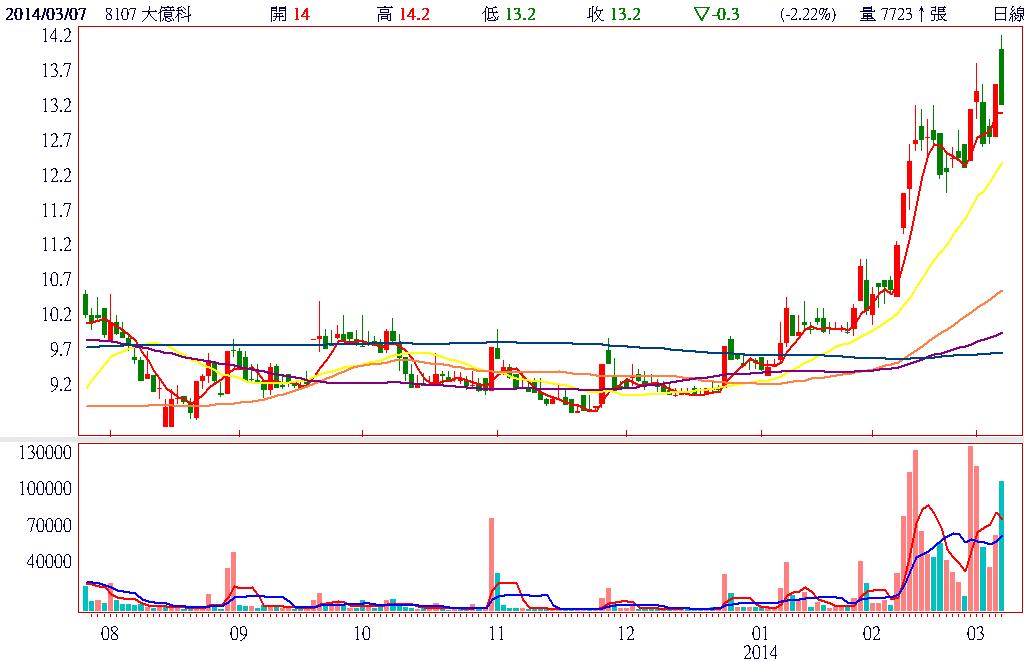This screenshot has width=1024, height=662.
Task: Click the down triangle price change icon
Action: [700, 14]
